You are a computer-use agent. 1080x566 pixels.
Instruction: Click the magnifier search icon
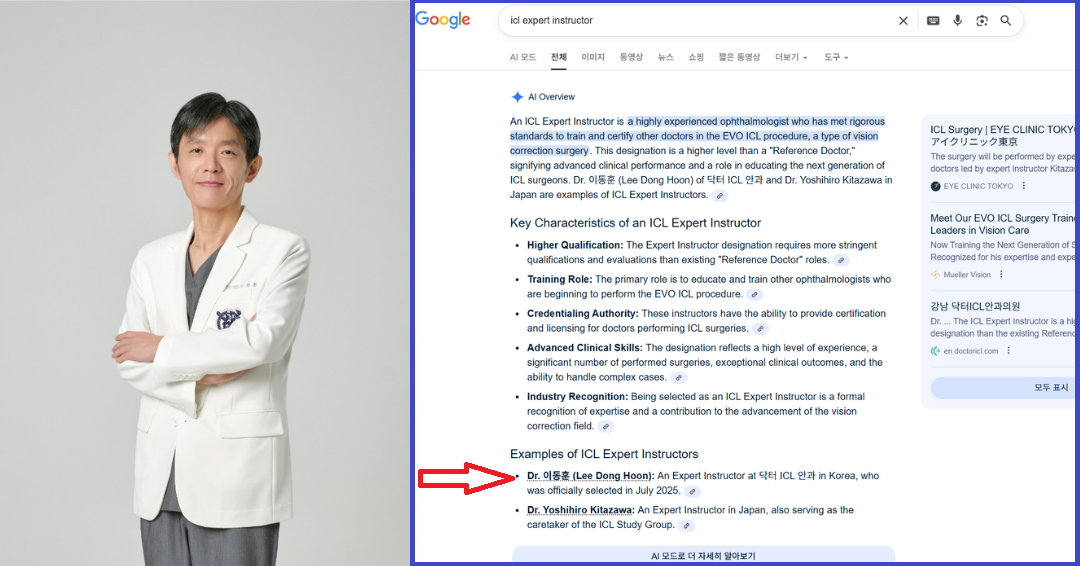[x=1006, y=21]
